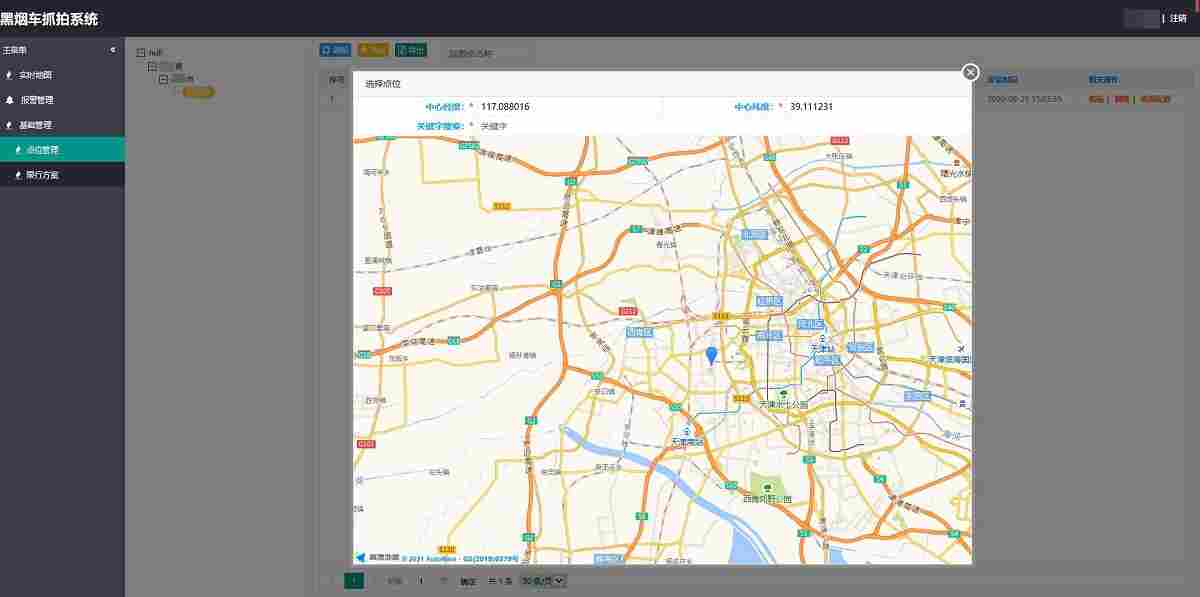Collapse the null root tree node
1200x597 pixels.
[140, 53]
